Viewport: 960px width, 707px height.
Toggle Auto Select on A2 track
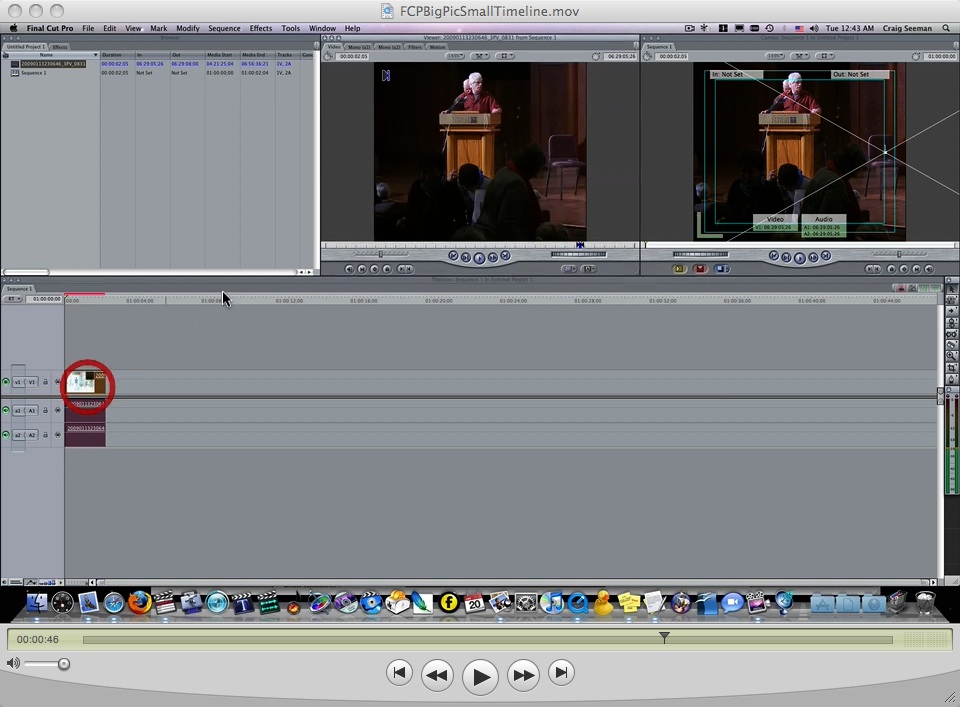tap(58, 435)
